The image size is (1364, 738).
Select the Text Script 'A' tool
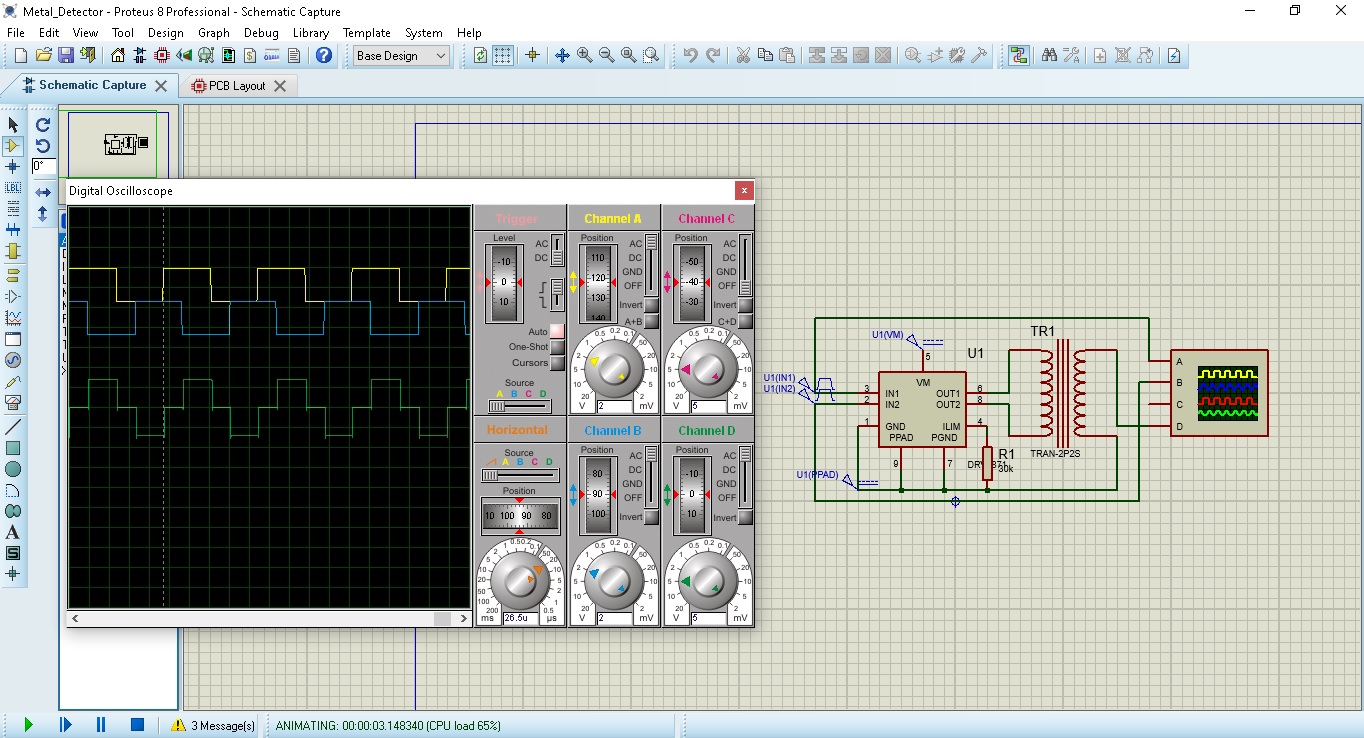[x=13, y=532]
